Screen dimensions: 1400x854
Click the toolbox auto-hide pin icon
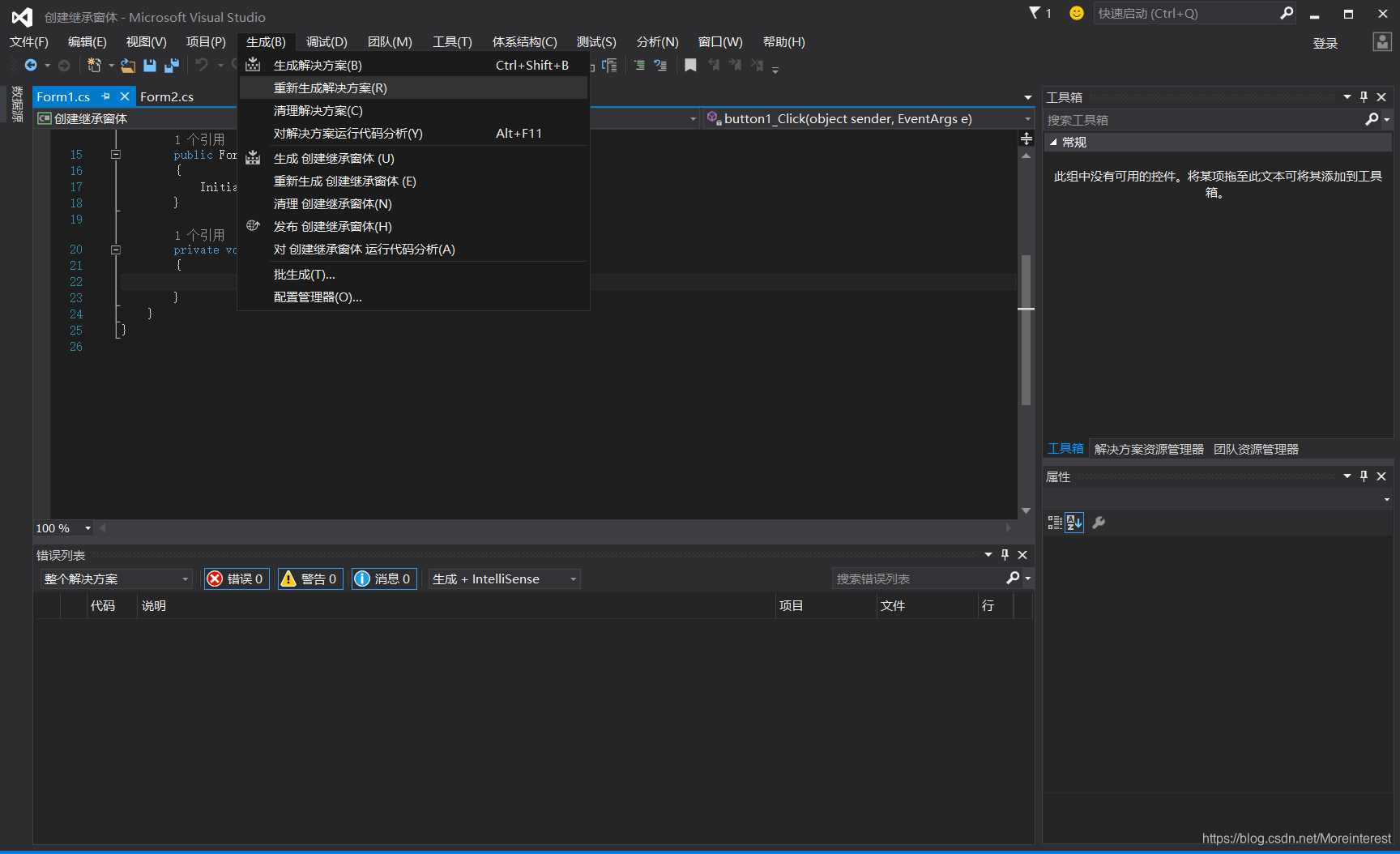click(x=1364, y=97)
